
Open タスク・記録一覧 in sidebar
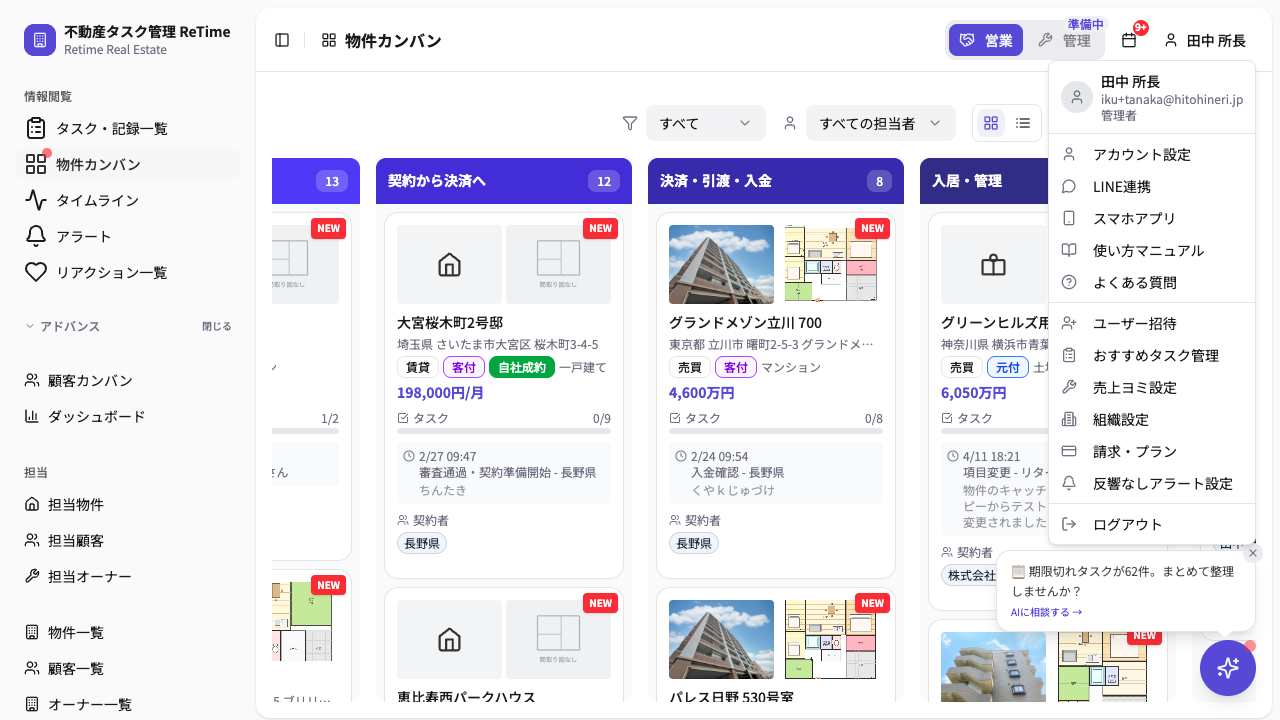tap(128, 128)
